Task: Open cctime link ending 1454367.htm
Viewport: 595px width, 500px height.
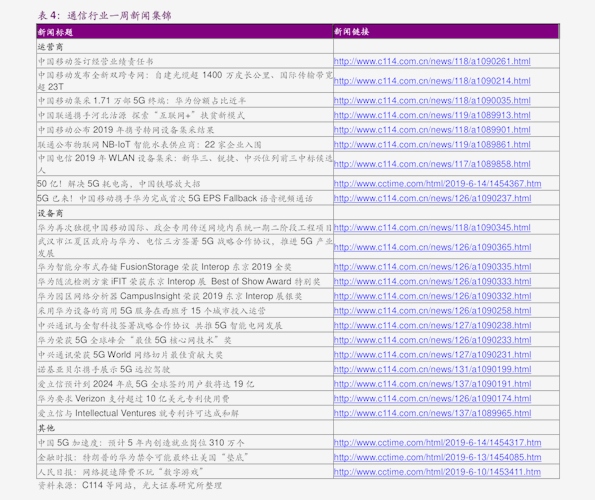Action: tap(438, 184)
